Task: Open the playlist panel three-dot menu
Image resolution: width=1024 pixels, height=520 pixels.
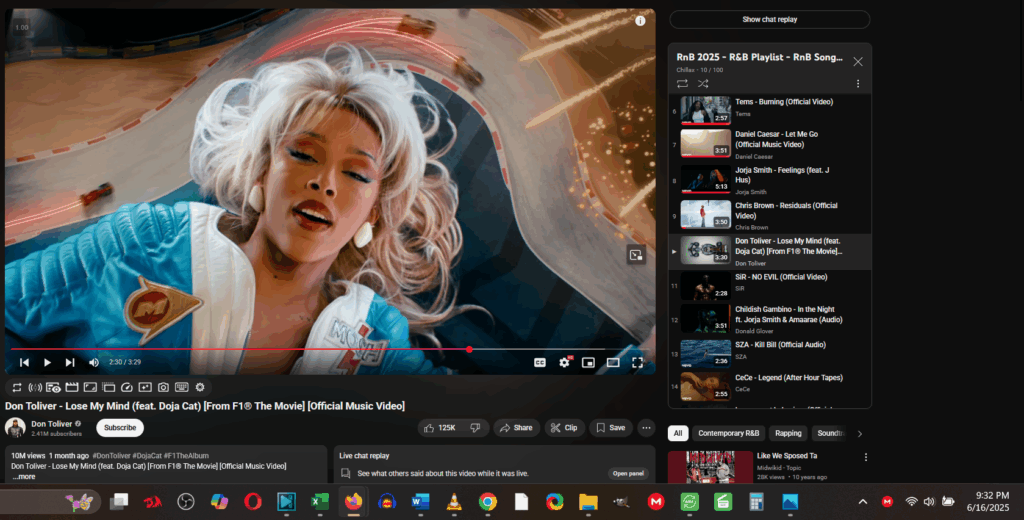Action: 857,84
